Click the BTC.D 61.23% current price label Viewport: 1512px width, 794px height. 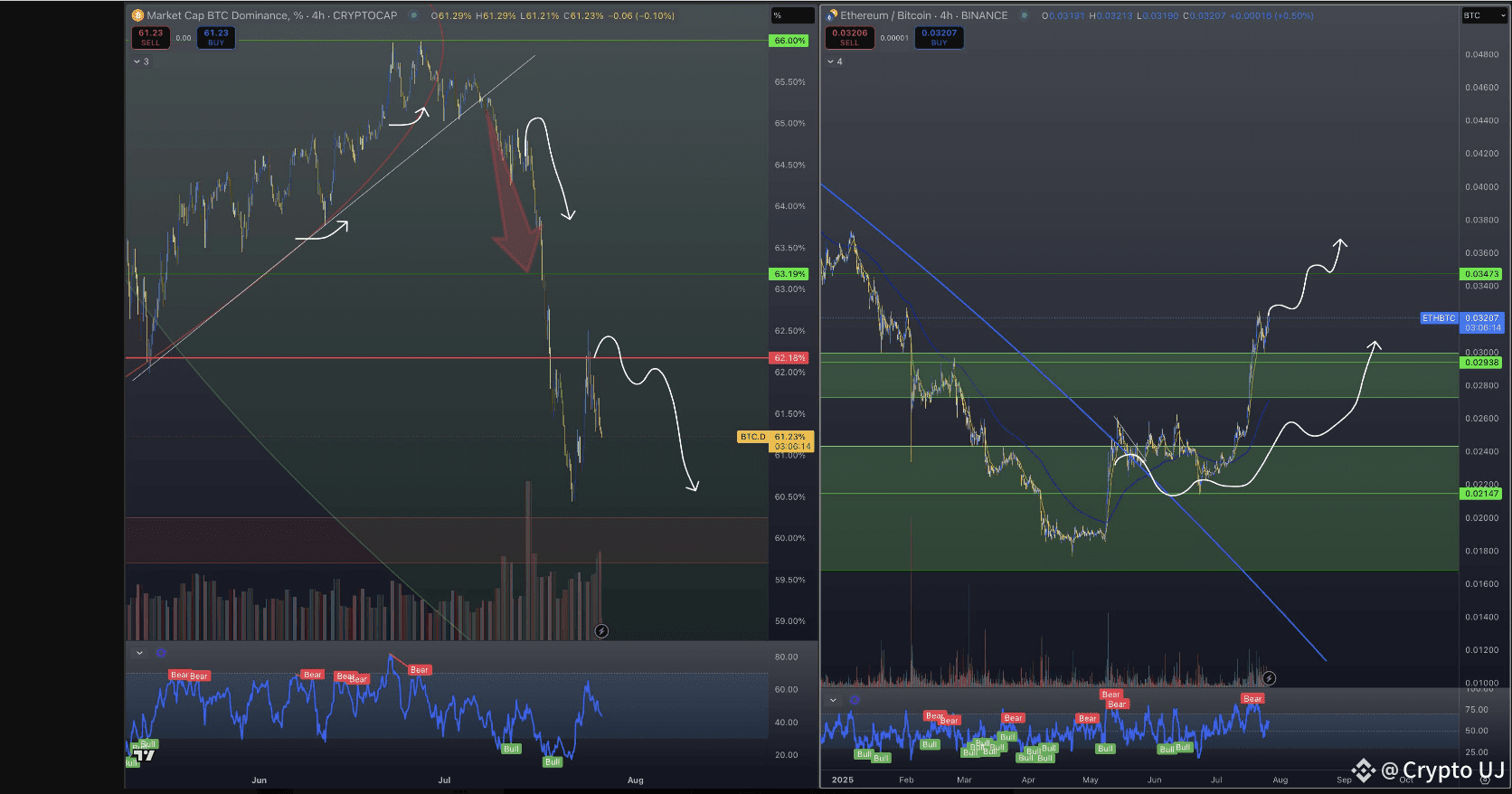[x=777, y=441]
